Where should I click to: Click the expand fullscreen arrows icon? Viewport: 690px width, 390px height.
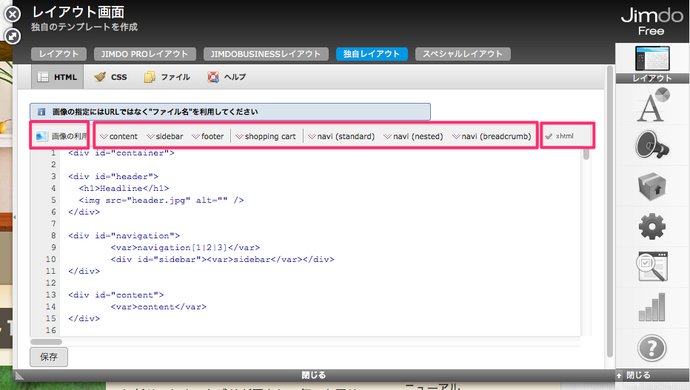12,36
